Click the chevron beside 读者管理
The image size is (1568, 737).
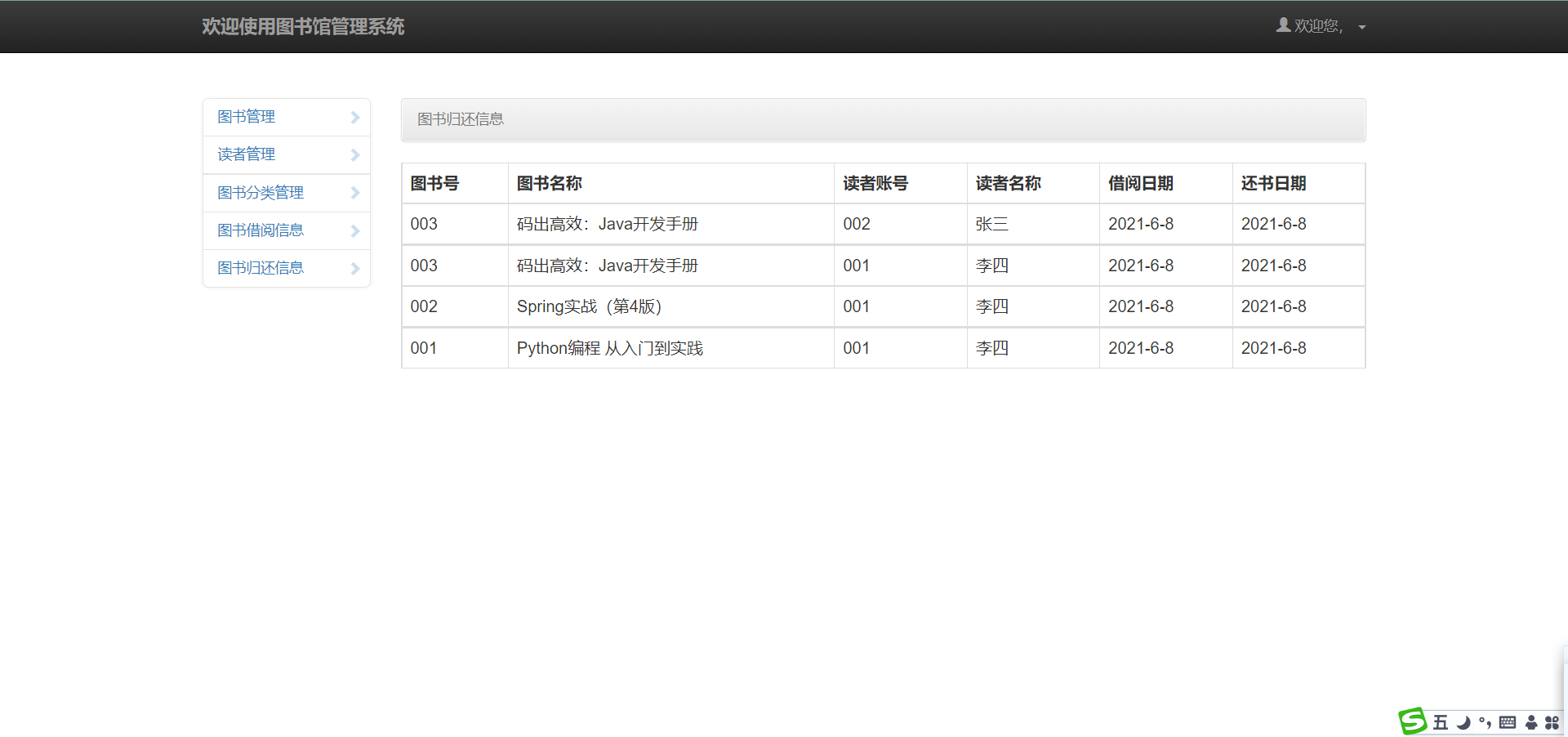355,155
